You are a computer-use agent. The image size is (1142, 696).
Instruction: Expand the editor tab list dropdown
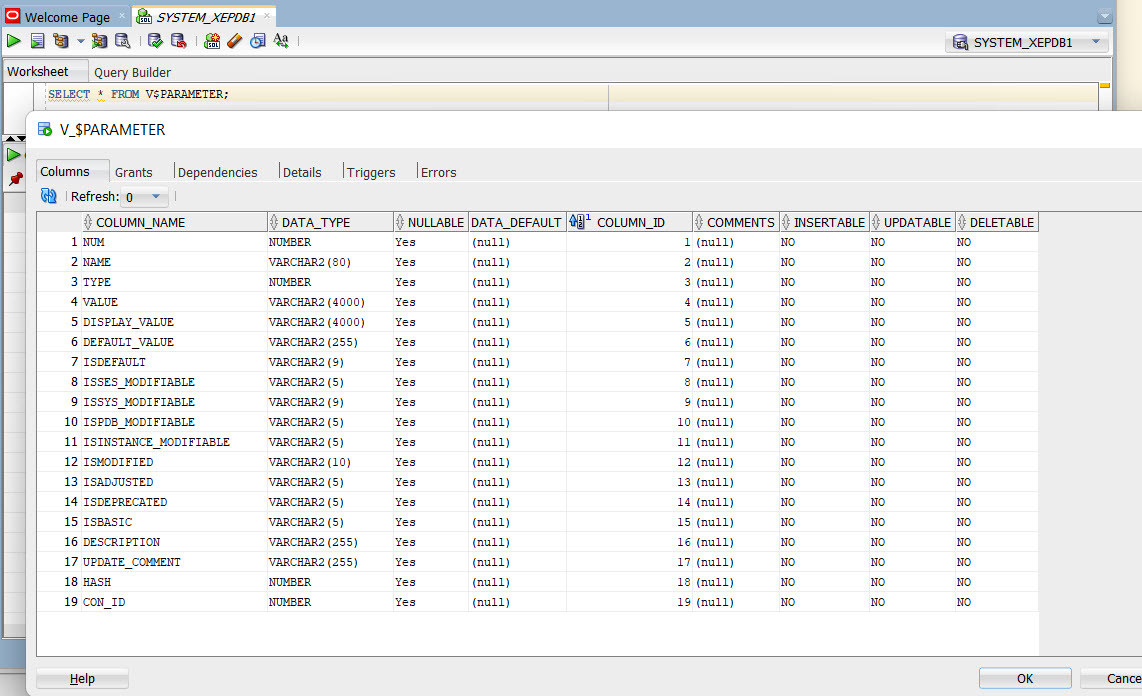coord(1105,16)
